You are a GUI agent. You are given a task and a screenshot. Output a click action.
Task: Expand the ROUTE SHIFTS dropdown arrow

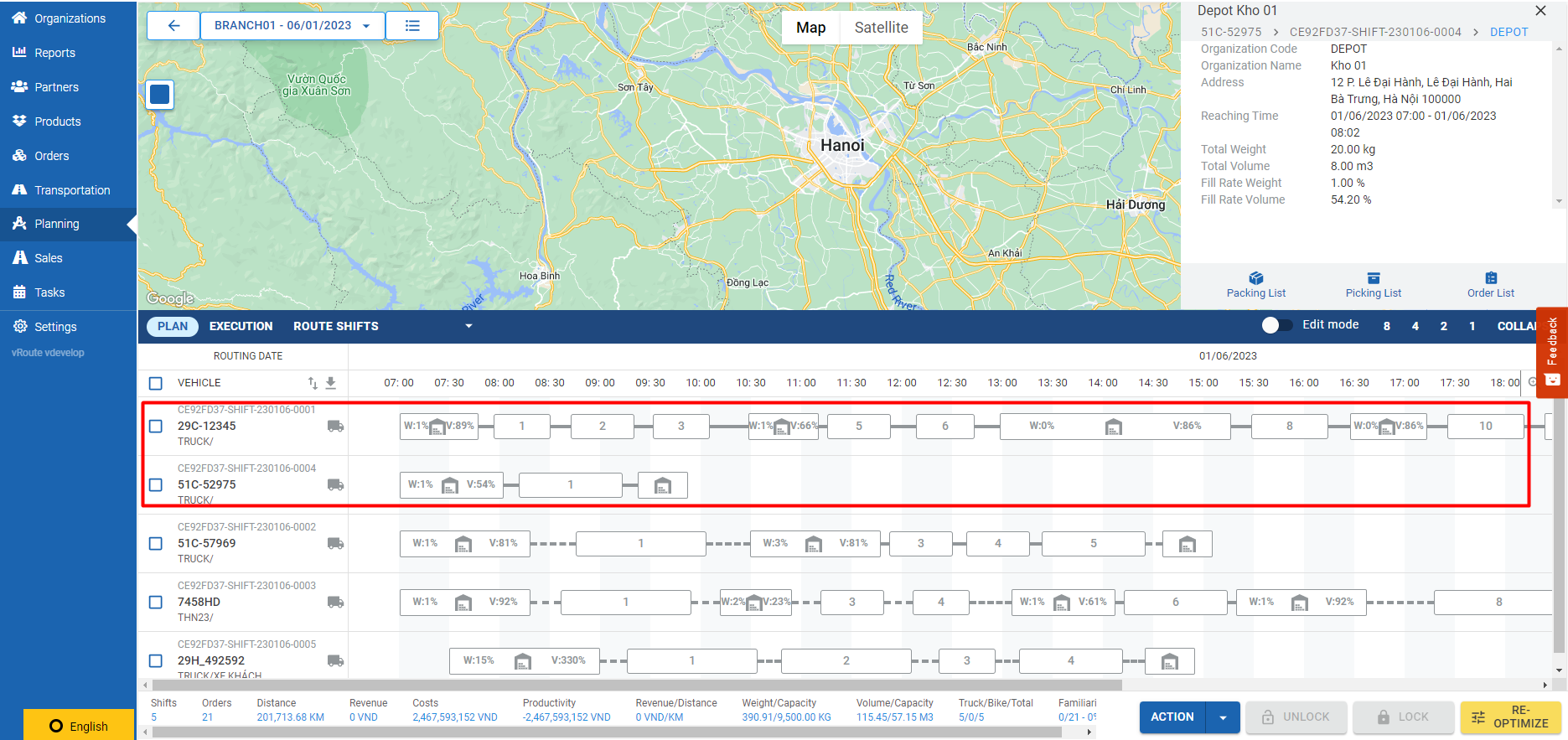(468, 326)
